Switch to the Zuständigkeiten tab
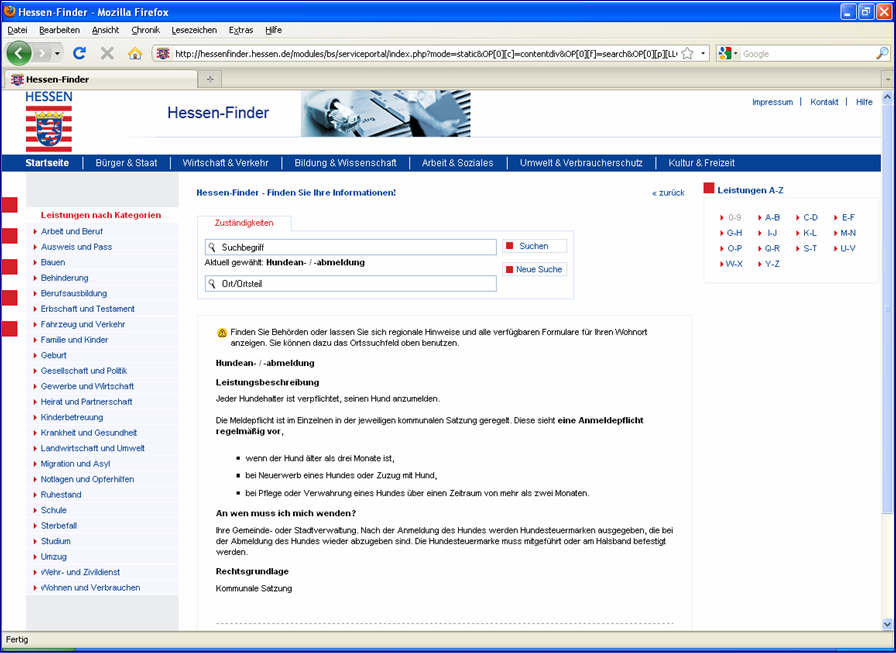This screenshot has width=896, height=653. pyautogui.click(x=244, y=223)
